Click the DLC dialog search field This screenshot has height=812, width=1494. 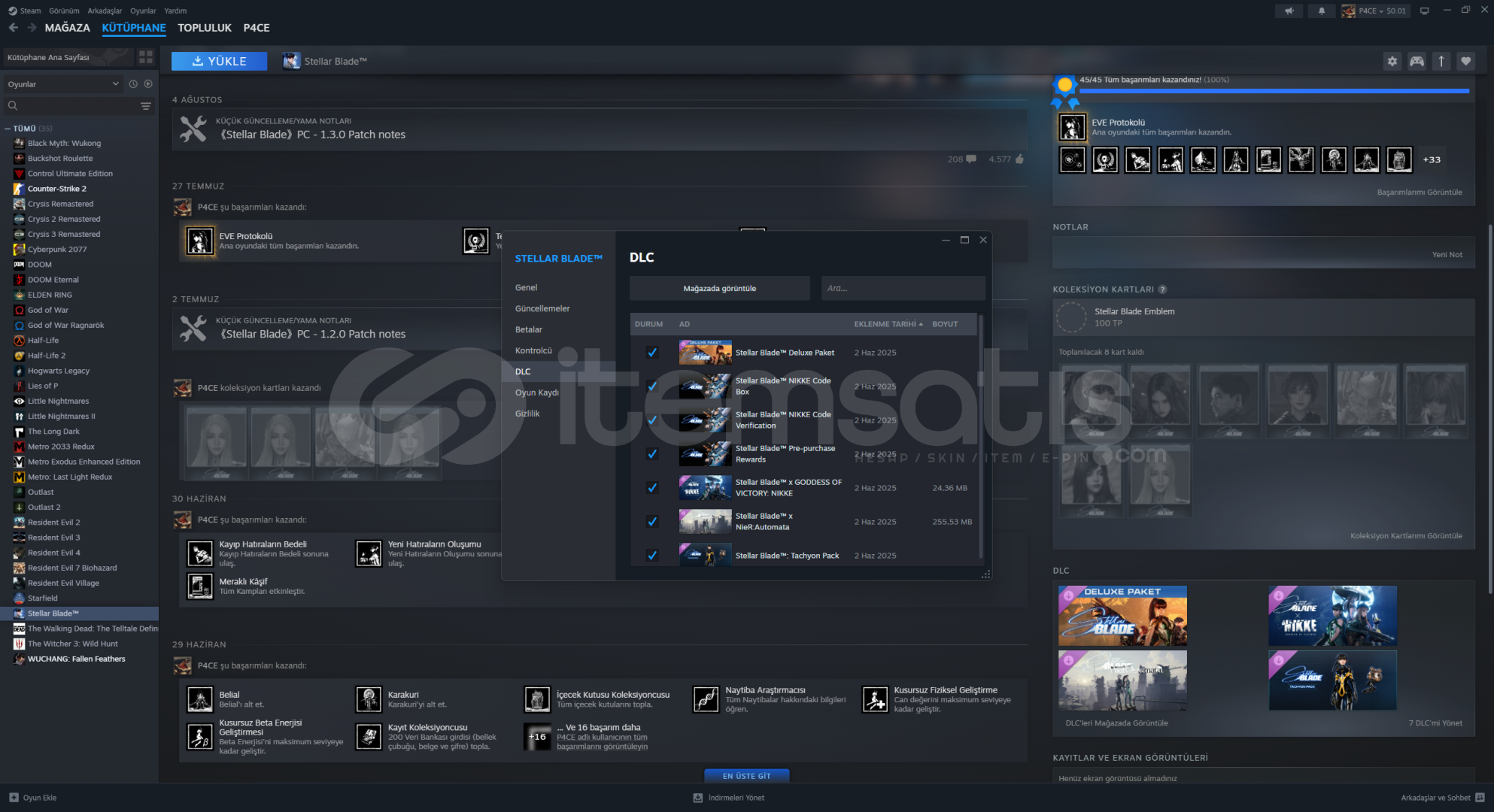pos(903,288)
